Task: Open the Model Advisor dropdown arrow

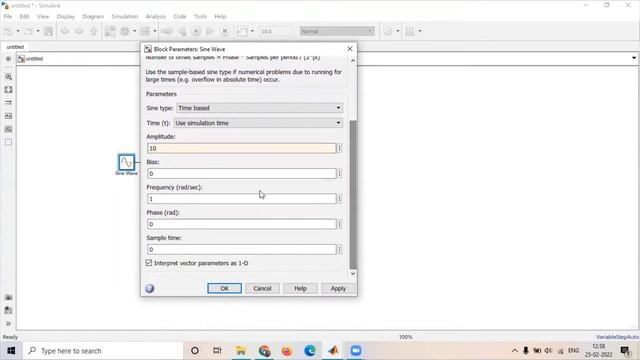Action: pos(398,31)
